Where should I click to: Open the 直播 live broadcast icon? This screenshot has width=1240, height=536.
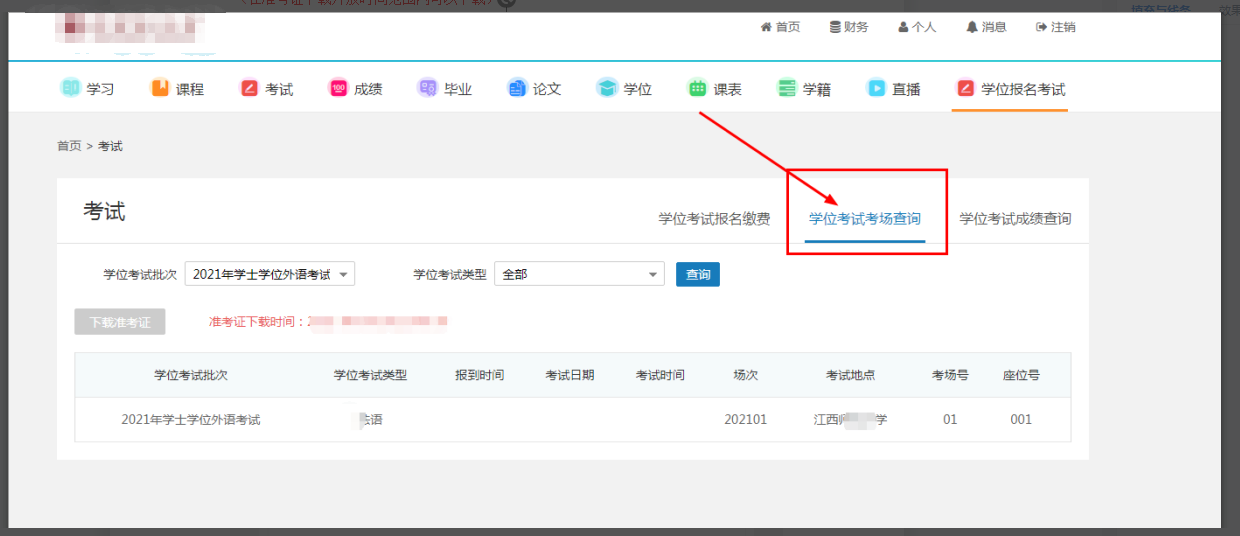(876, 88)
